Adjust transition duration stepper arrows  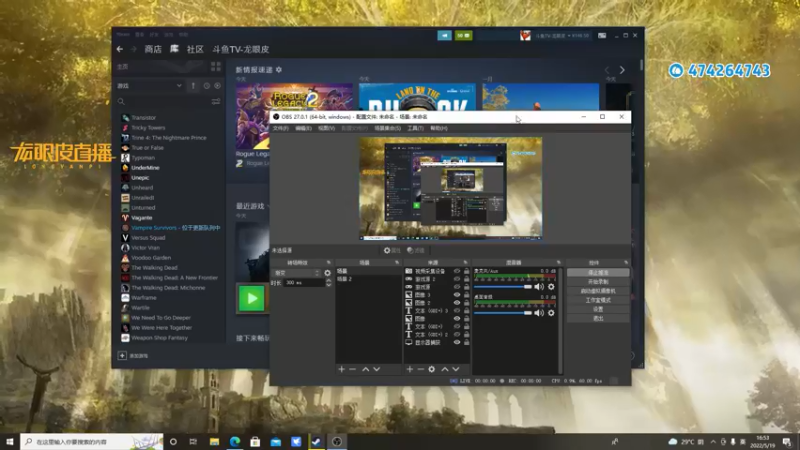(329, 283)
